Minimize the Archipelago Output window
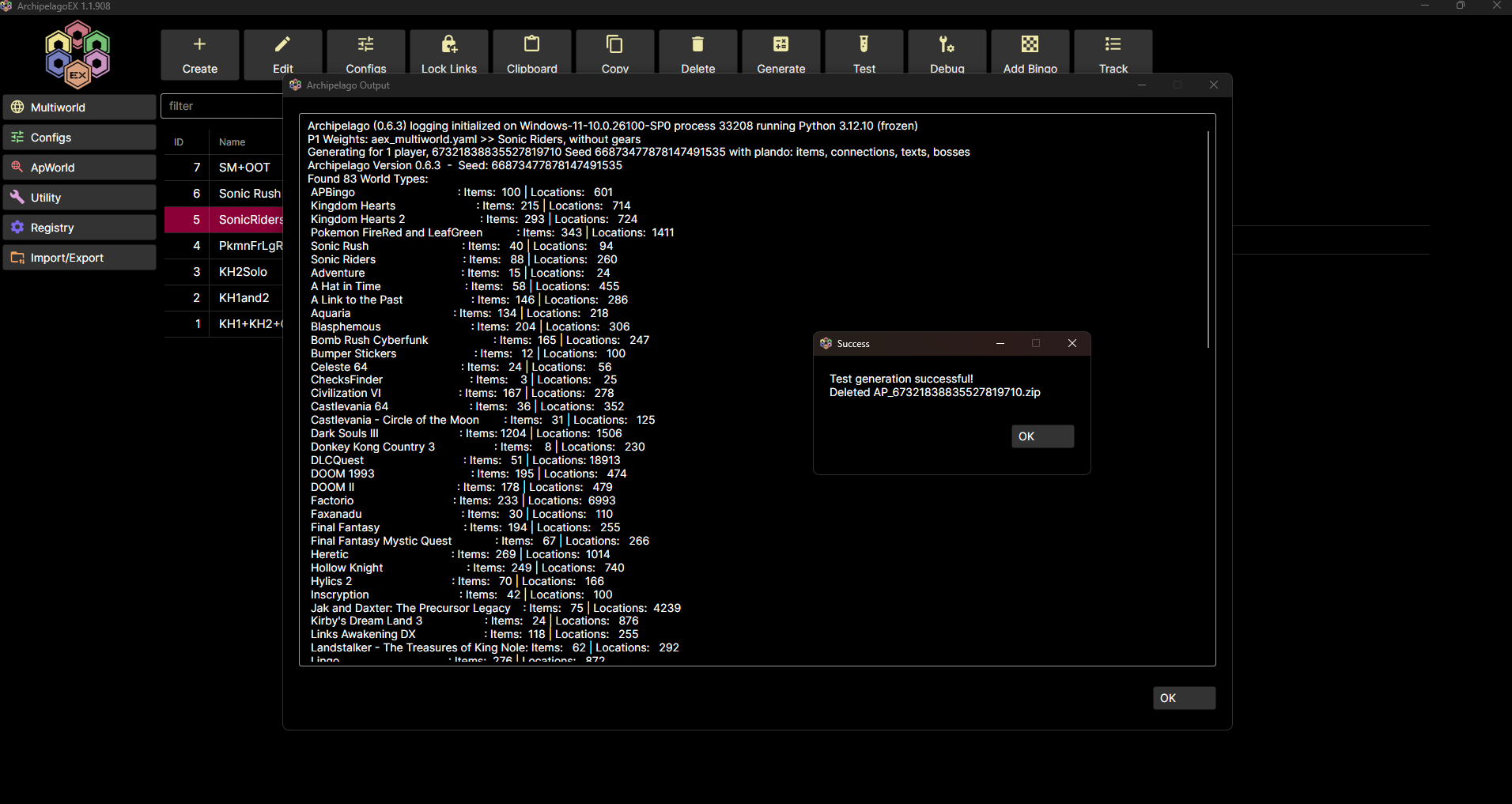1512x804 pixels. (x=1142, y=85)
